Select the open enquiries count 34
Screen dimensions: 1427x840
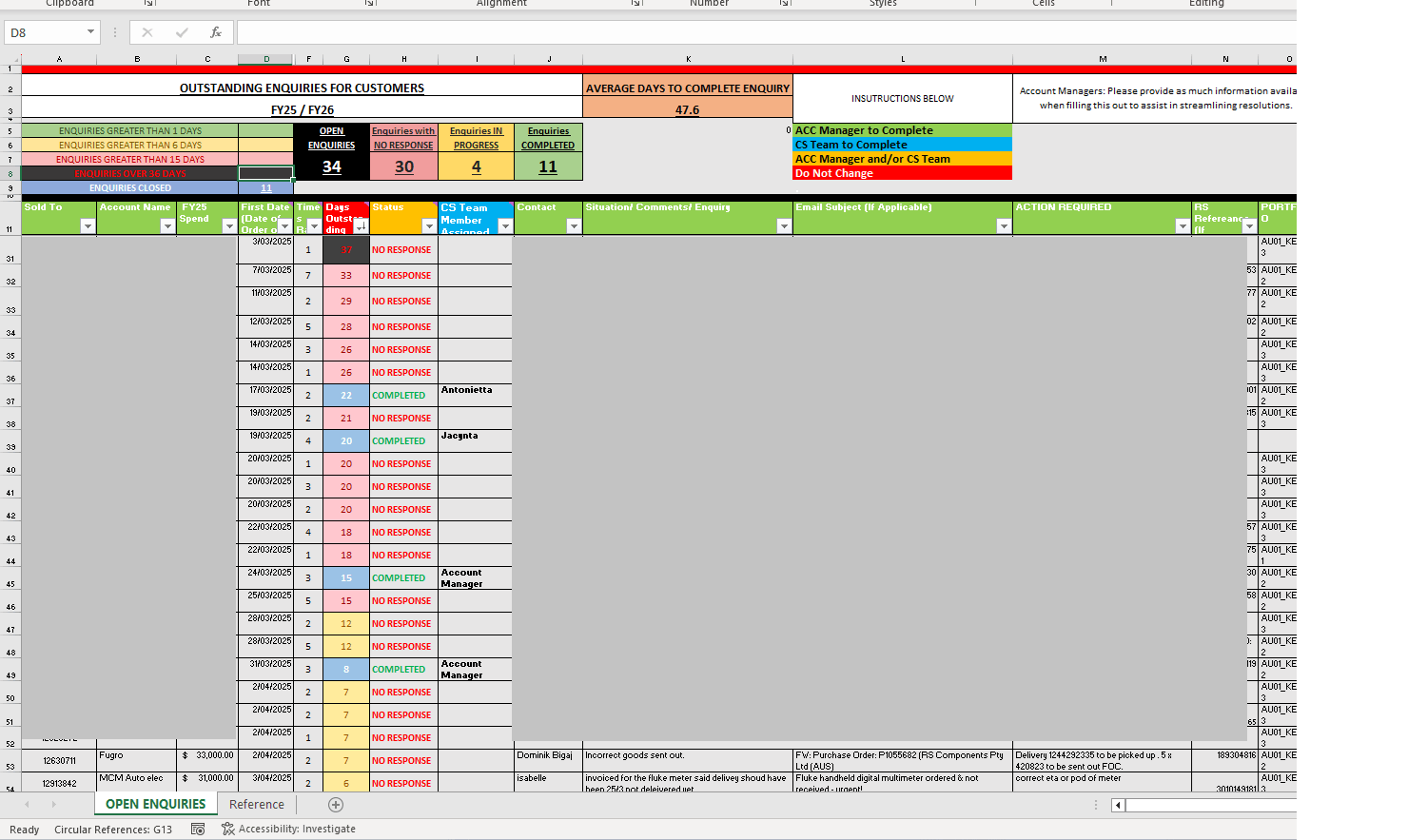(332, 166)
